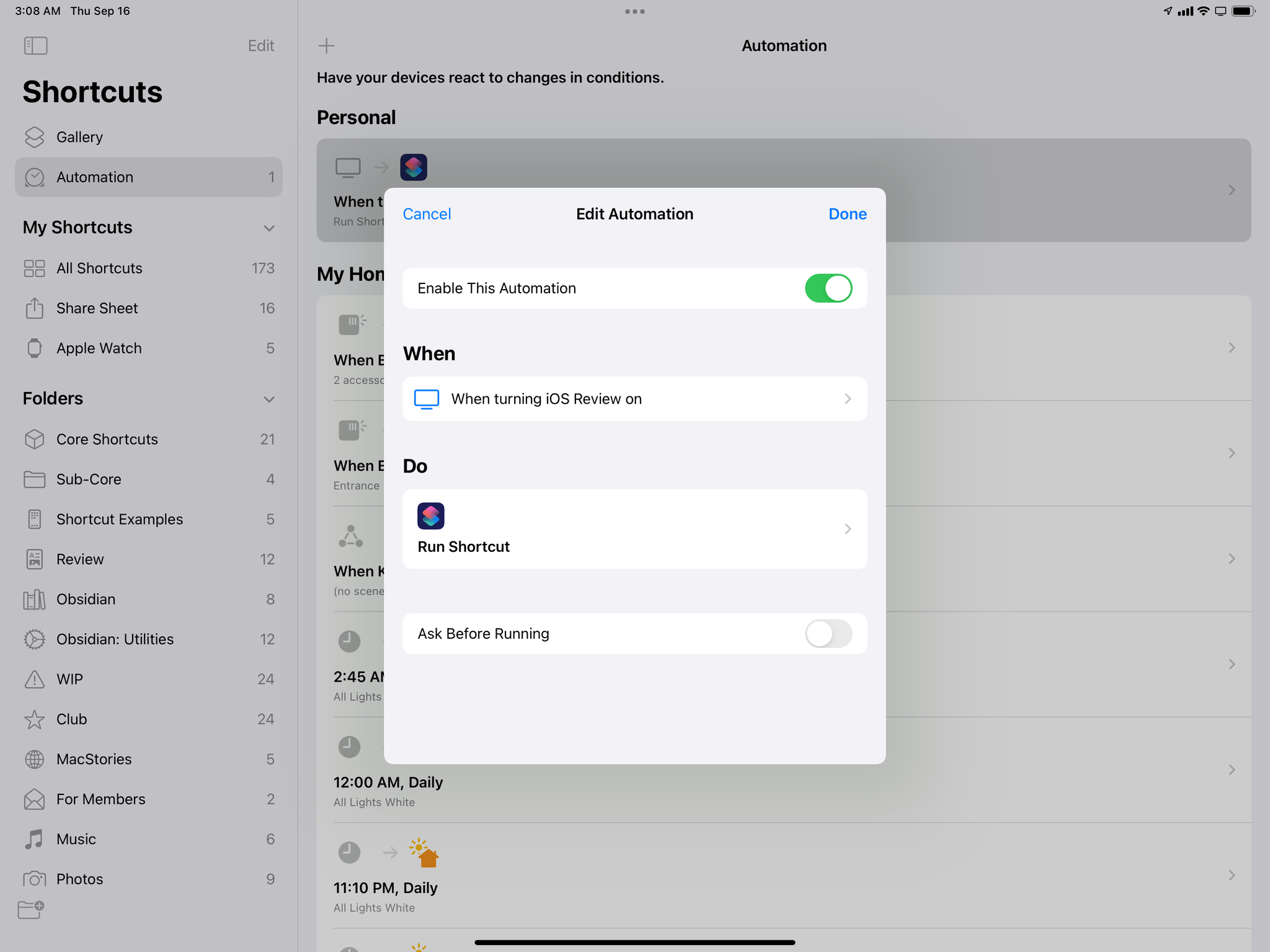Toggle the sidebar visibility icon
Viewport: 1270px width, 952px height.
coord(35,45)
